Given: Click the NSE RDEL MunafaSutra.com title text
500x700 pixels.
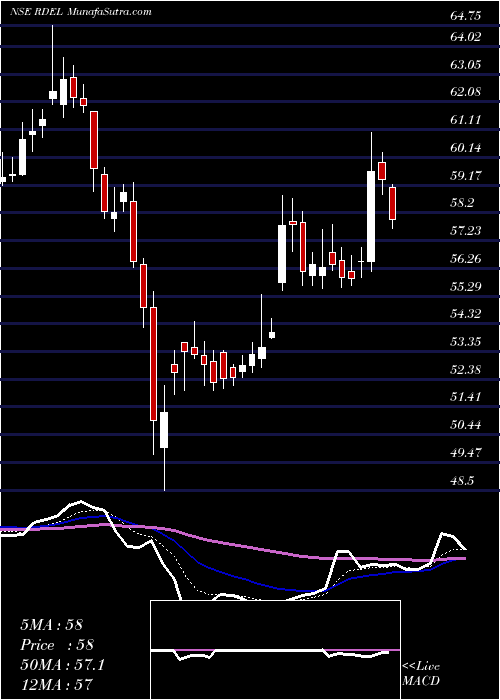Looking at the screenshot, I should tap(81, 12).
